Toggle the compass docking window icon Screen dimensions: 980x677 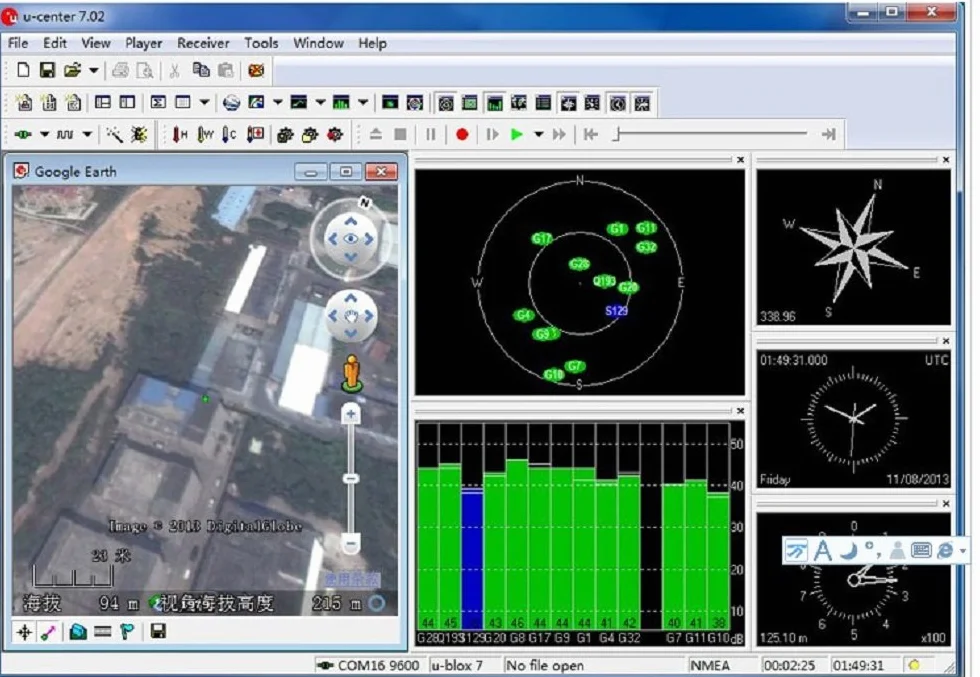568,103
